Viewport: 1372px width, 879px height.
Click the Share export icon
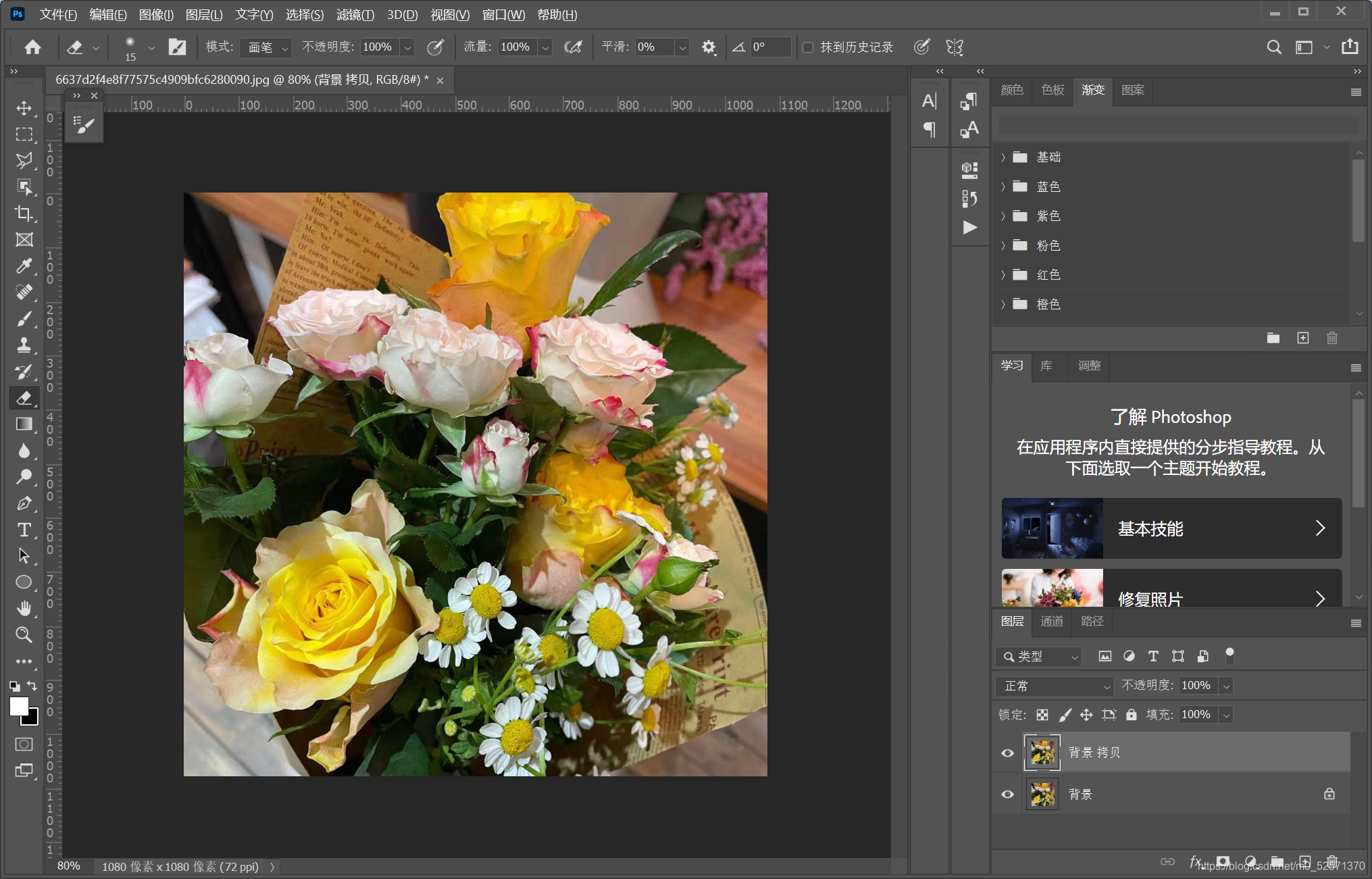tap(1350, 46)
